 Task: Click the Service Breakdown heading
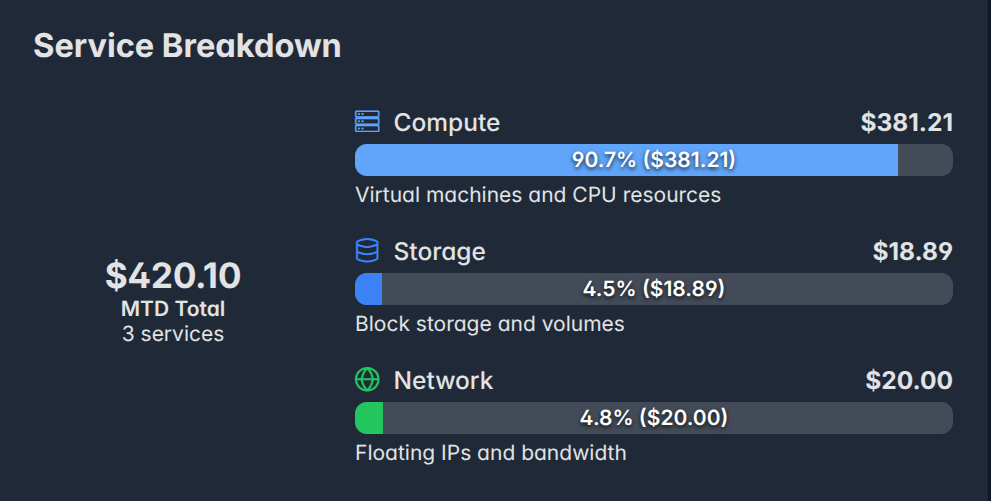point(187,46)
